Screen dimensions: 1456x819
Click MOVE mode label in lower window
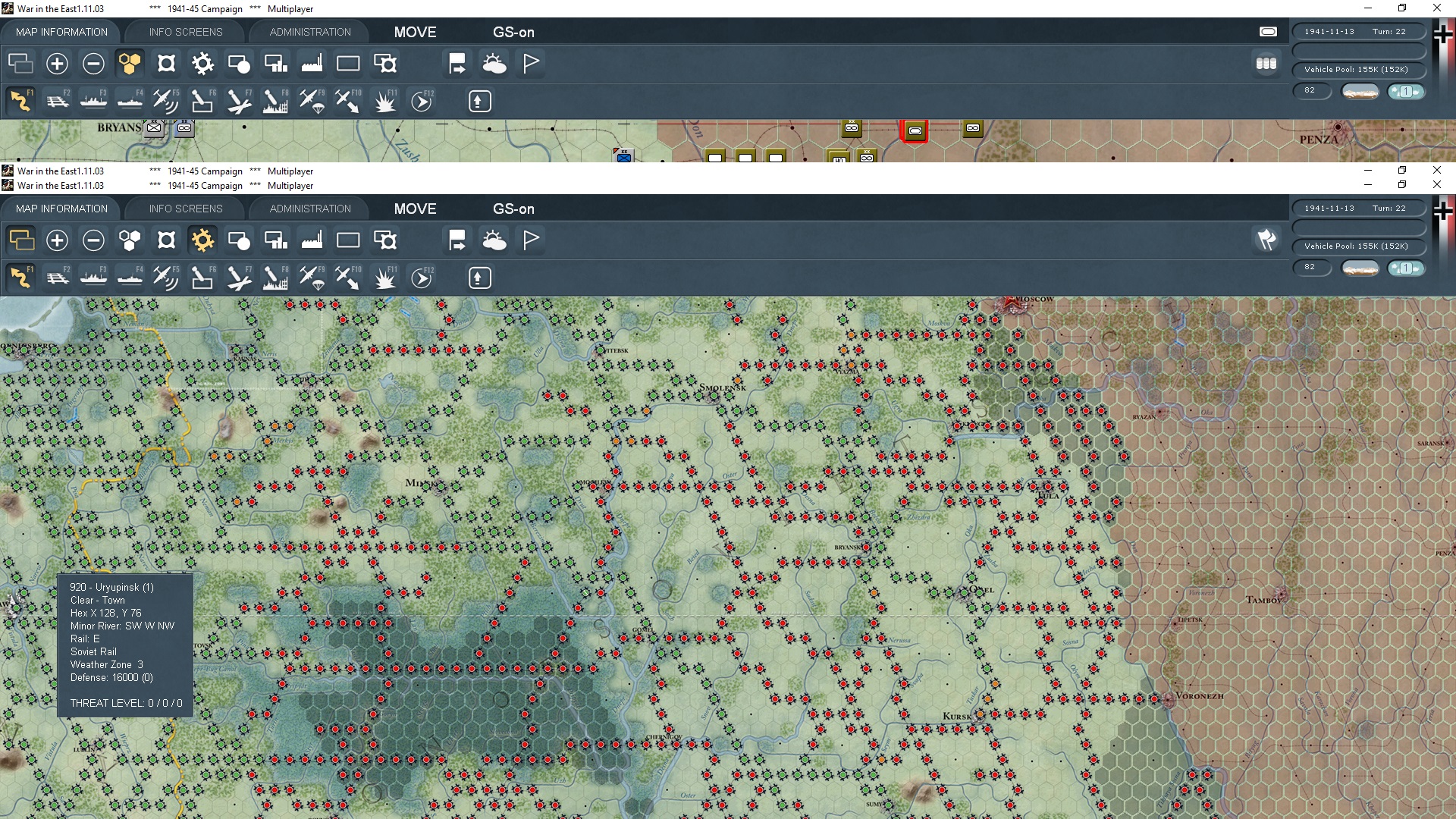coord(415,209)
